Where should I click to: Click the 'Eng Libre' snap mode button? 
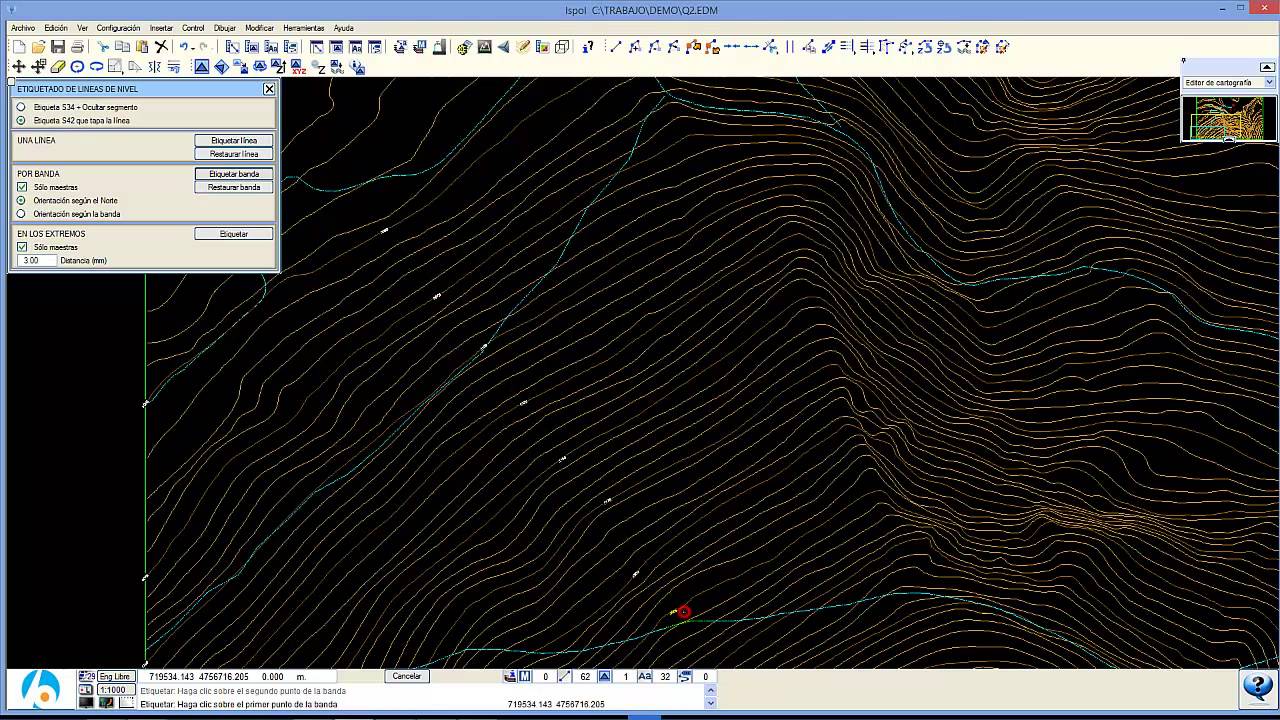click(115, 677)
